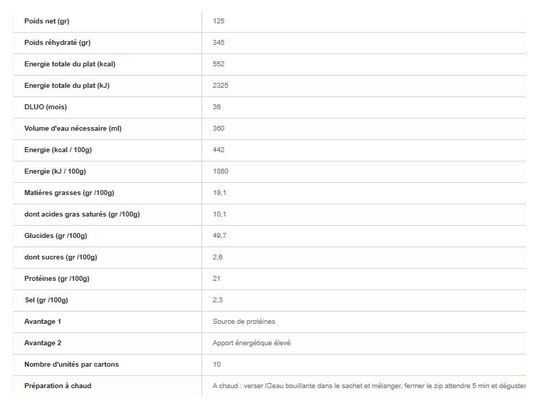Image resolution: width=538 pixels, height=408 pixels.
Task: Click the 552 kcal total energy value
Action: 219,64
